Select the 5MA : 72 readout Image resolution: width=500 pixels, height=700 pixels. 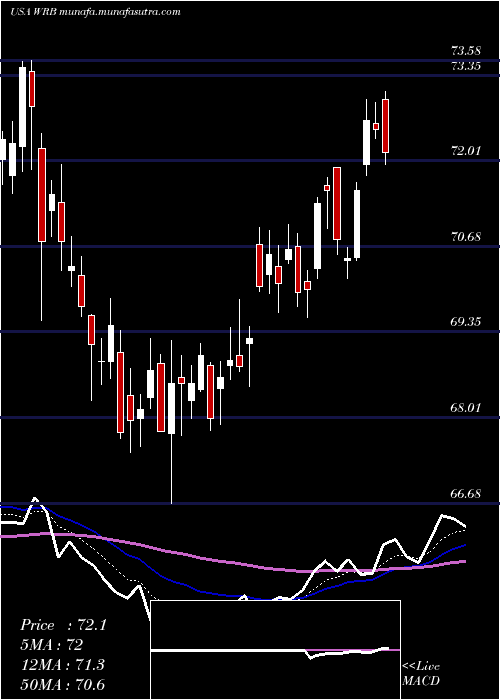tap(51, 645)
